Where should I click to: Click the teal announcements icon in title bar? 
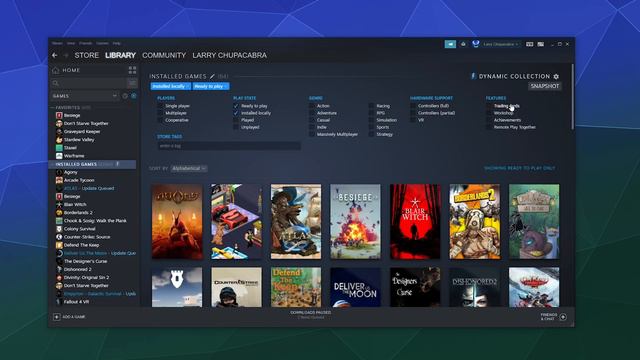(450, 44)
